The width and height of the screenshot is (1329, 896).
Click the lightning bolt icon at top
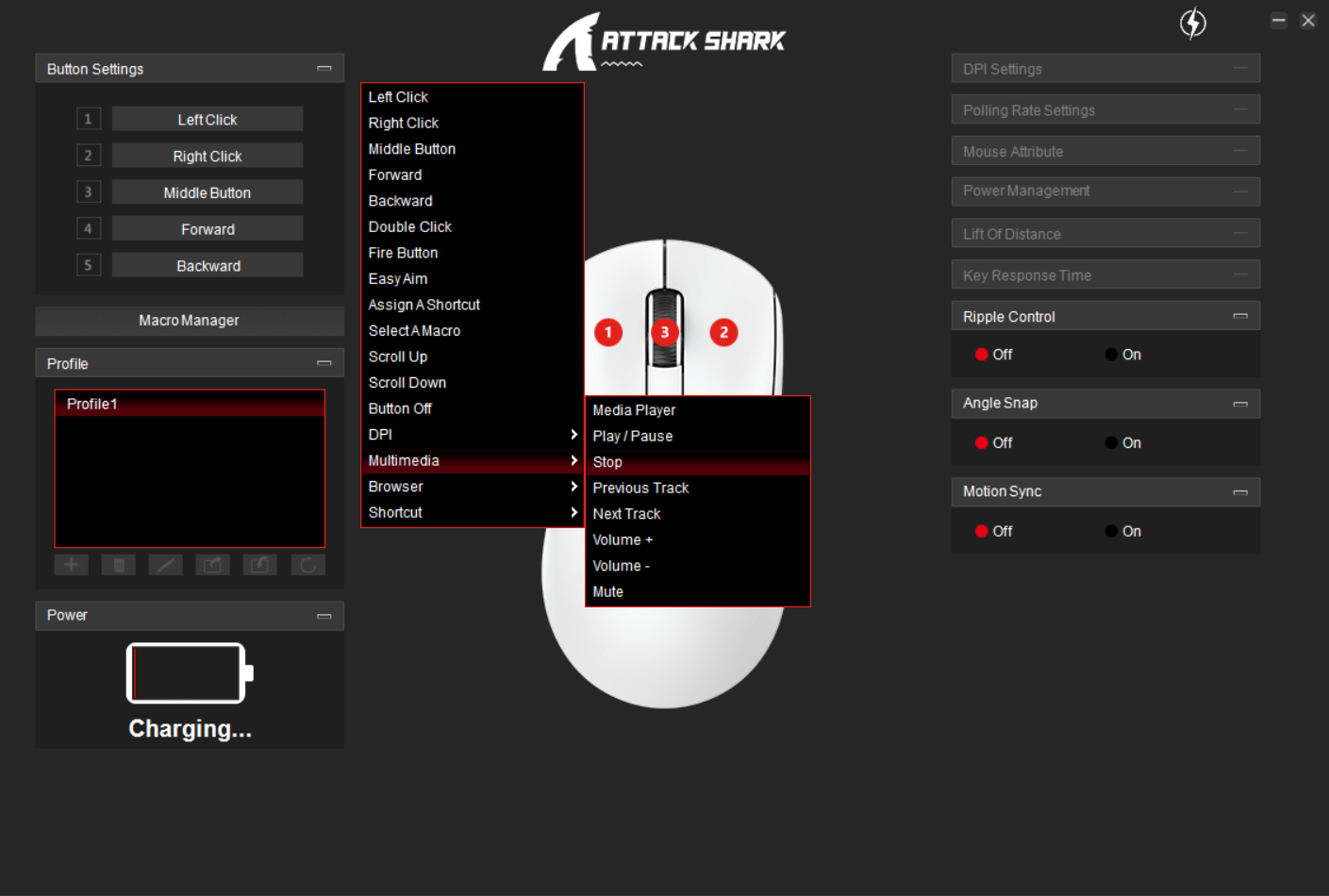[1193, 23]
